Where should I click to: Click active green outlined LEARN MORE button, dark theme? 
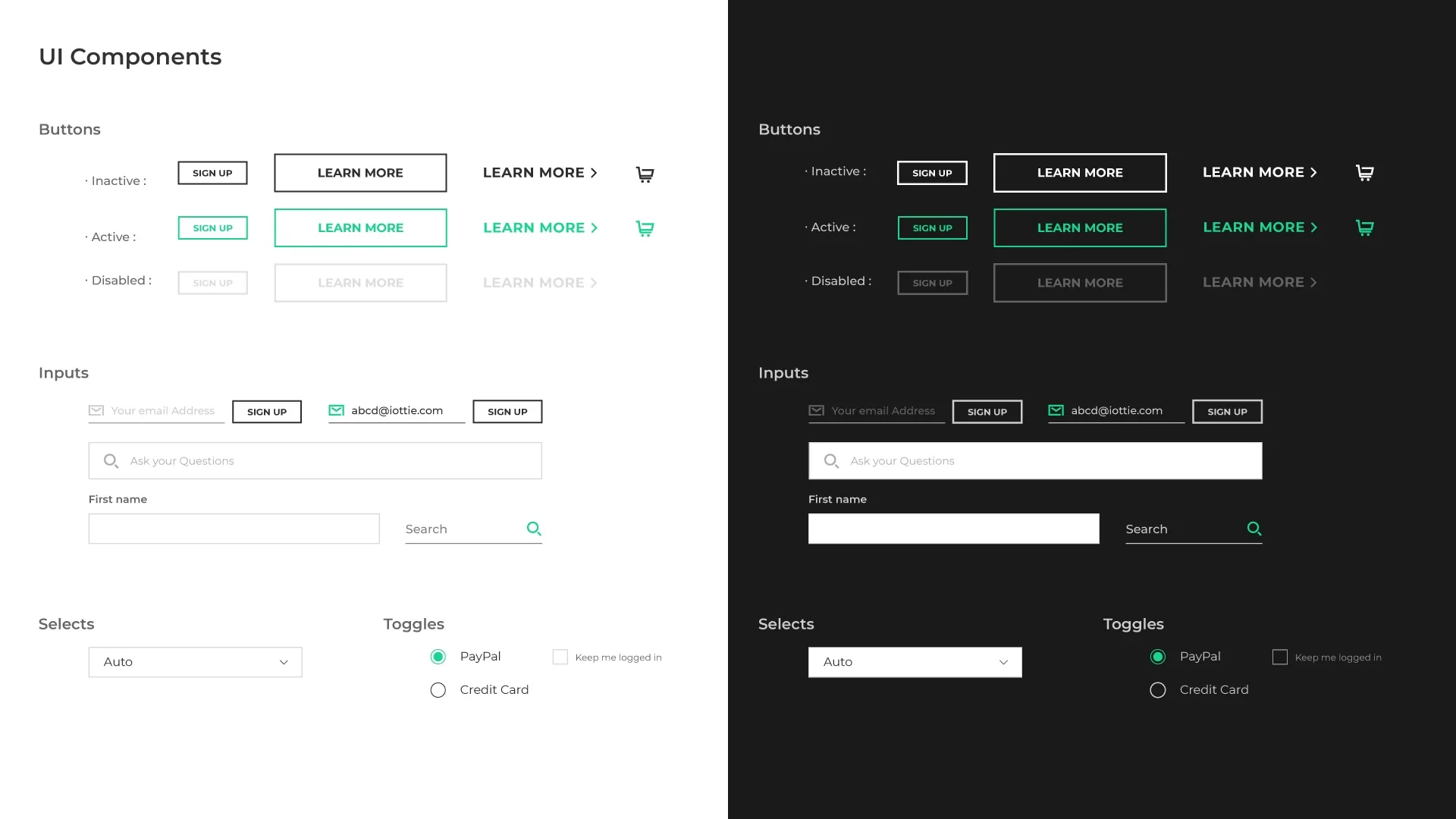tap(1080, 227)
